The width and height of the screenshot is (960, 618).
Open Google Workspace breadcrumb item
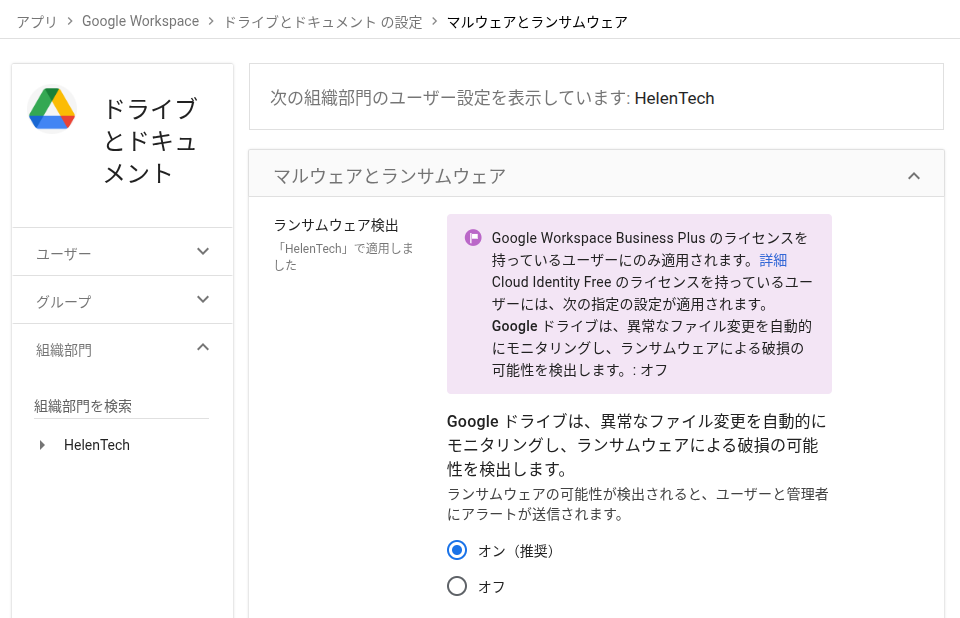[140, 21]
